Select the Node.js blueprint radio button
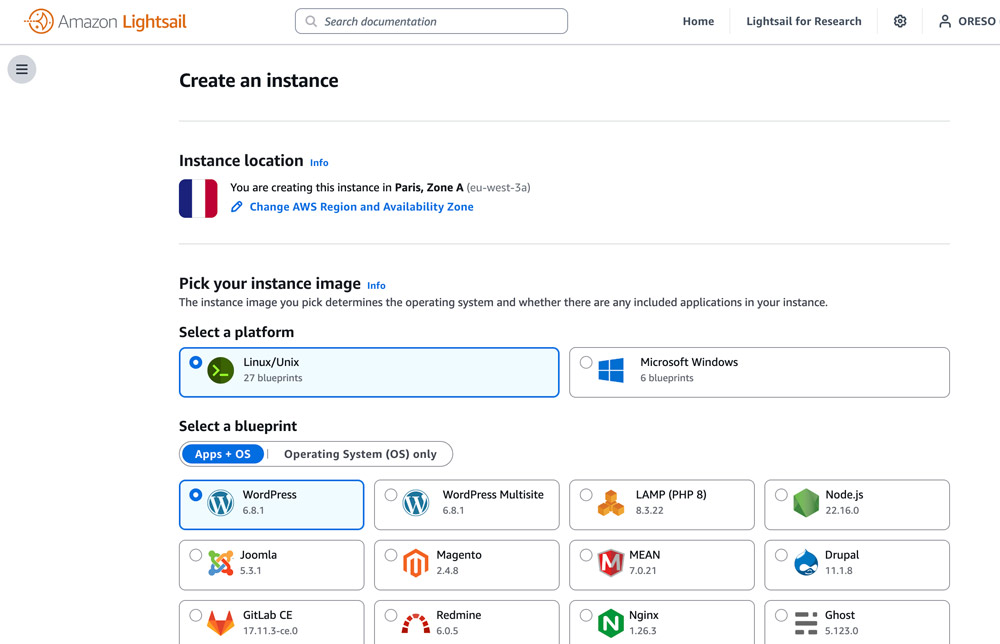This screenshot has height=644, width=1000. [x=781, y=495]
